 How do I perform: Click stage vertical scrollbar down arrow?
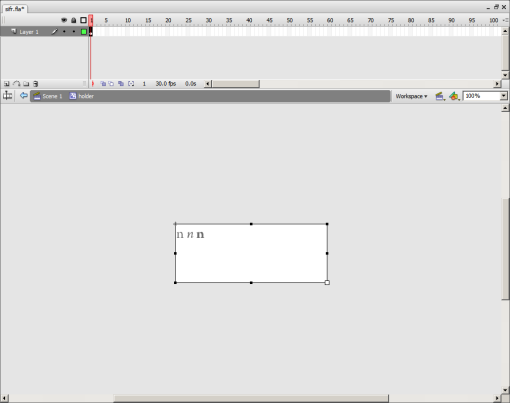pyautogui.click(x=505, y=390)
